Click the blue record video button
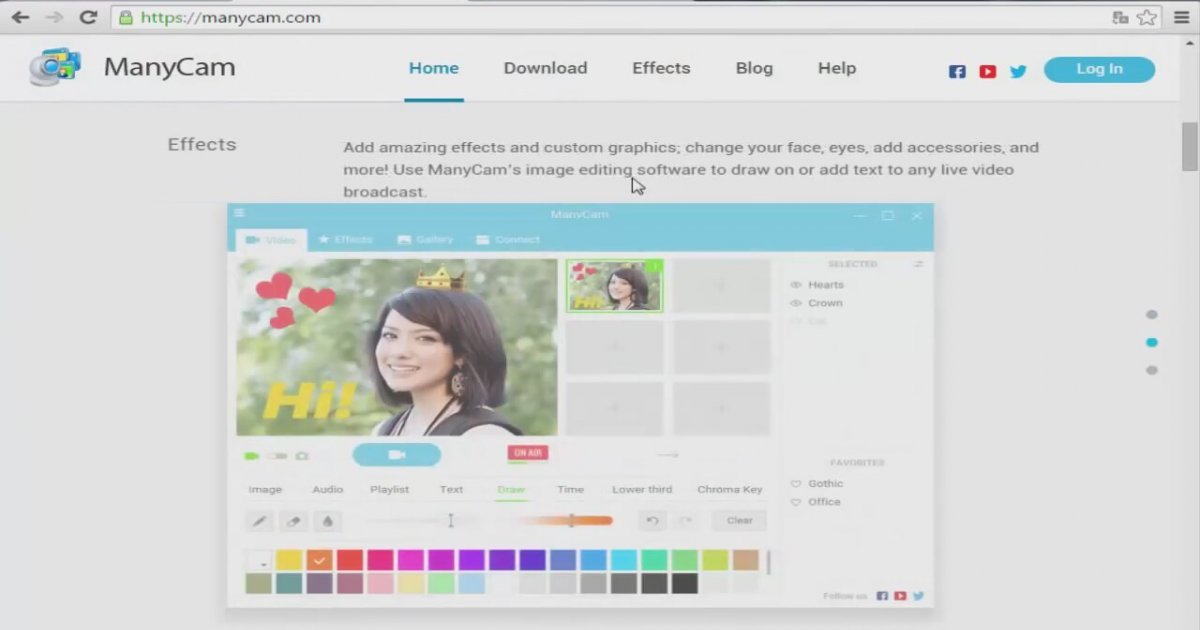 (397, 455)
